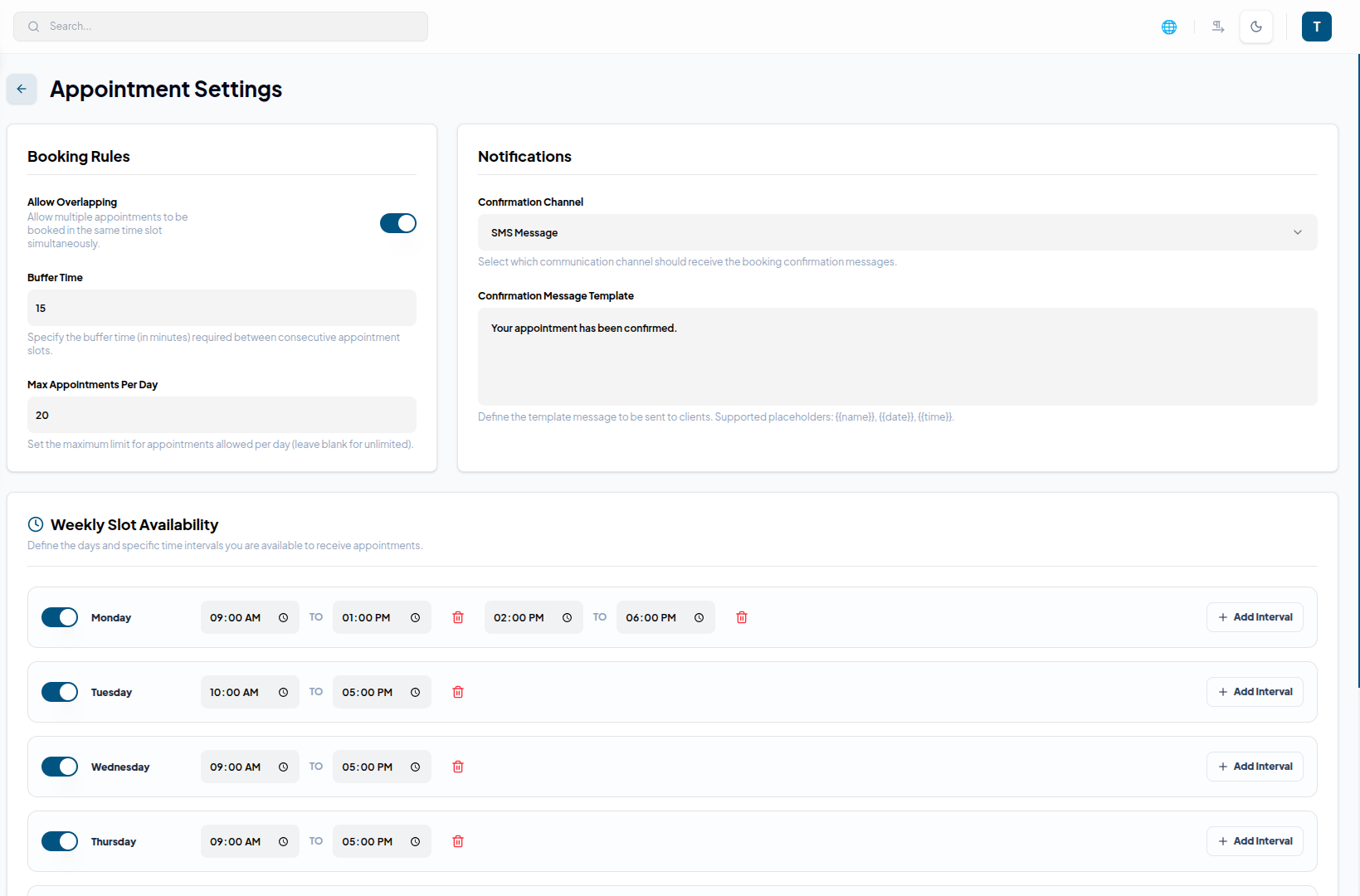Turn off Monday availability
This screenshot has height=896, width=1360.
pos(60,617)
